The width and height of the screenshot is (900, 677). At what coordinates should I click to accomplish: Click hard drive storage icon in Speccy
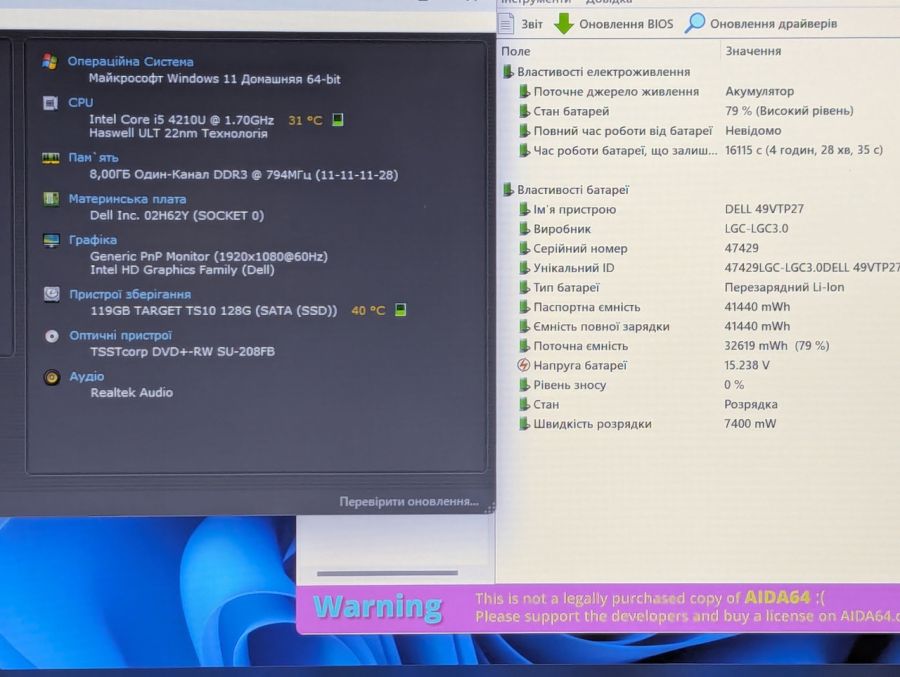coord(52,294)
